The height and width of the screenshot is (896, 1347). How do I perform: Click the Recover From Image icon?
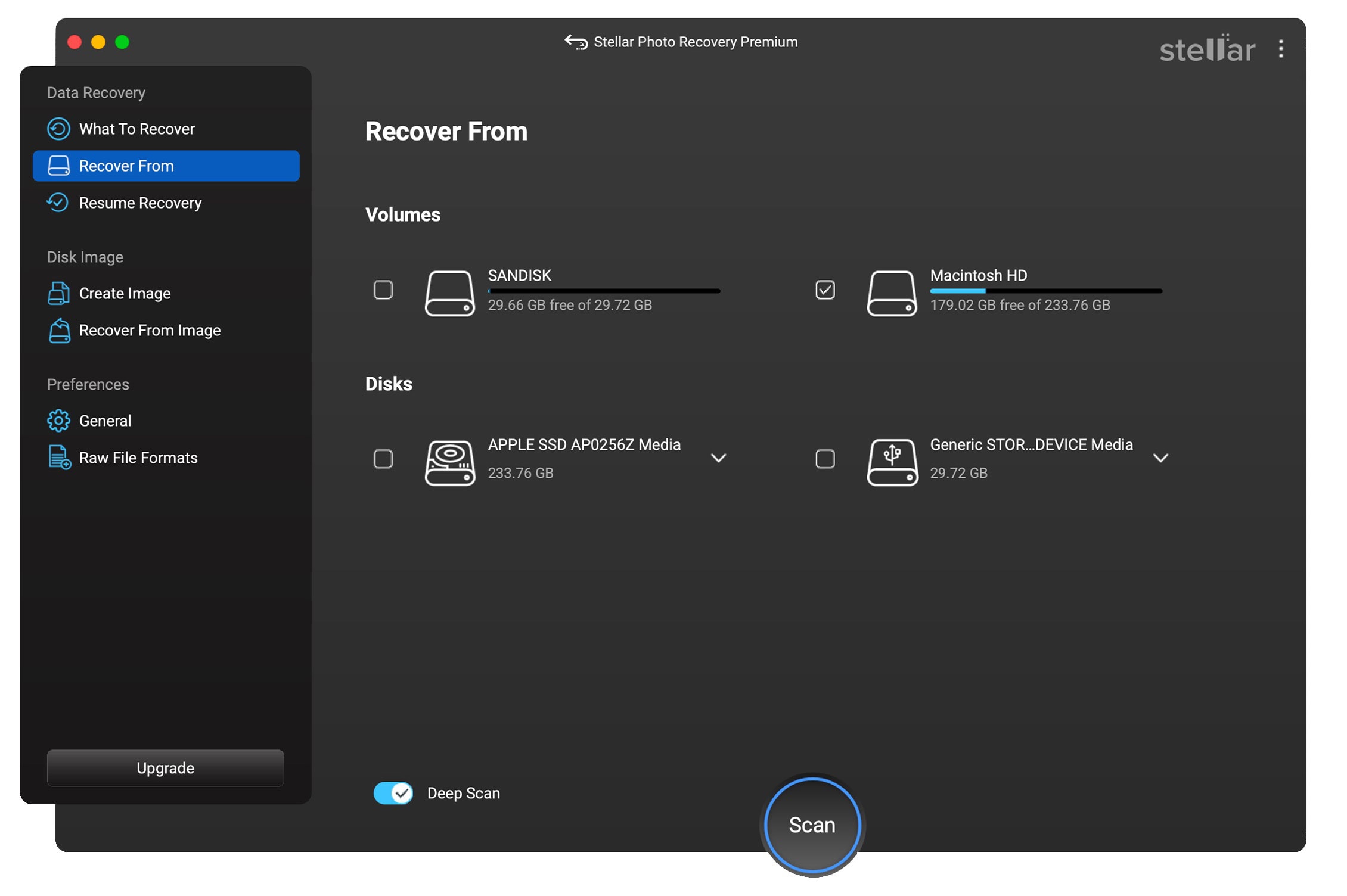pyautogui.click(x=59, y=330)
